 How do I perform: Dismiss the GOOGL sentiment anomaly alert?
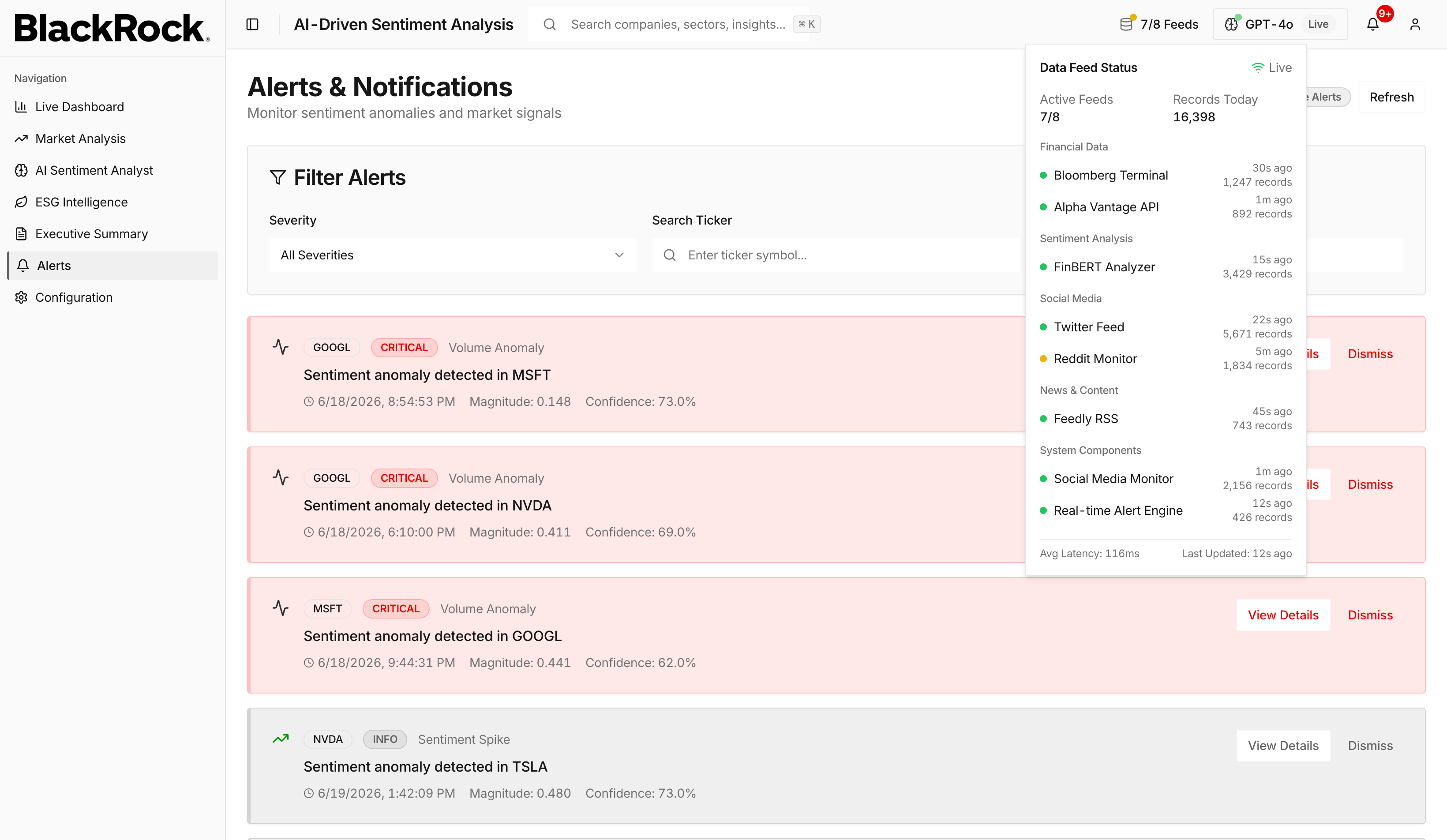tap(1370, 615)
